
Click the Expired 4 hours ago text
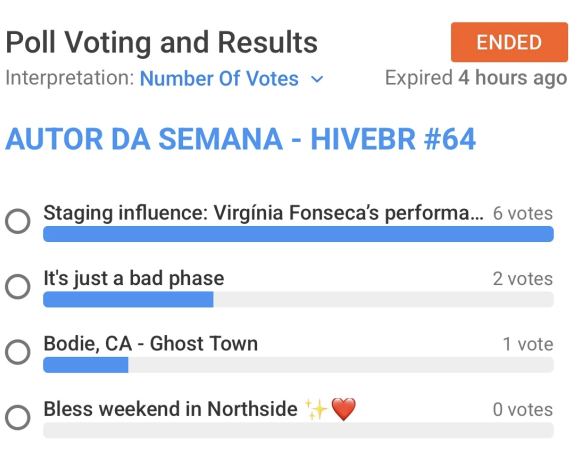[x=476, y=78]
